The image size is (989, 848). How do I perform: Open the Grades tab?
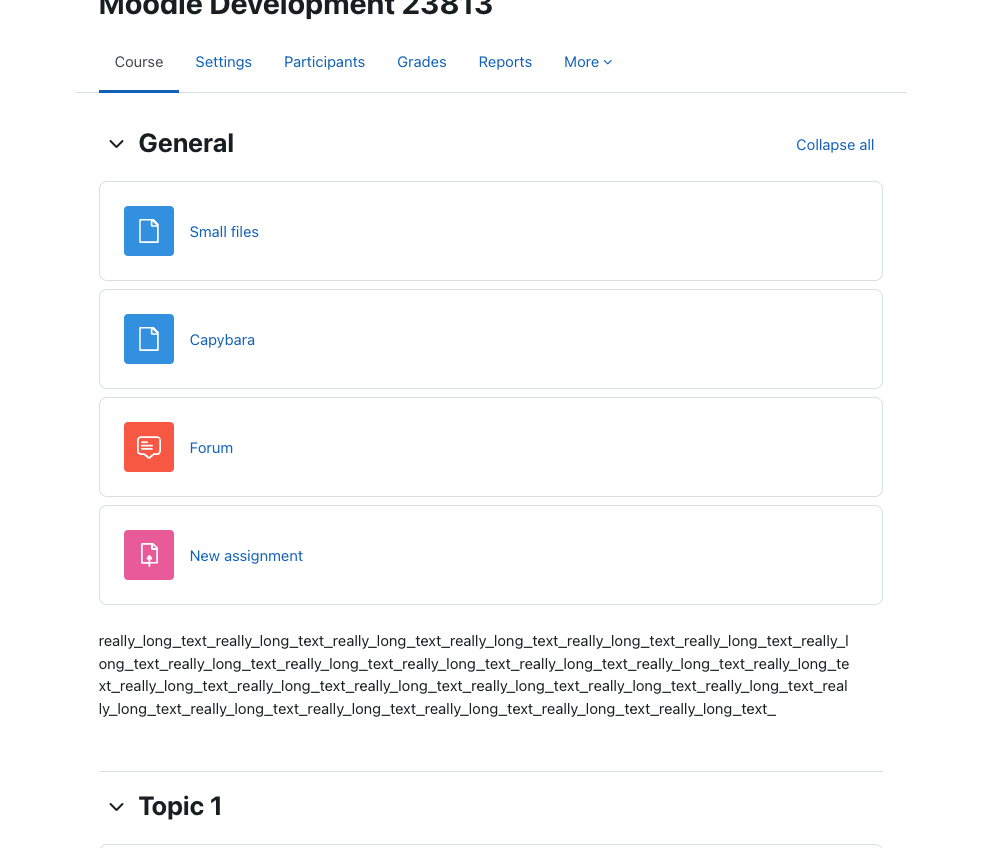click(421, 62)
